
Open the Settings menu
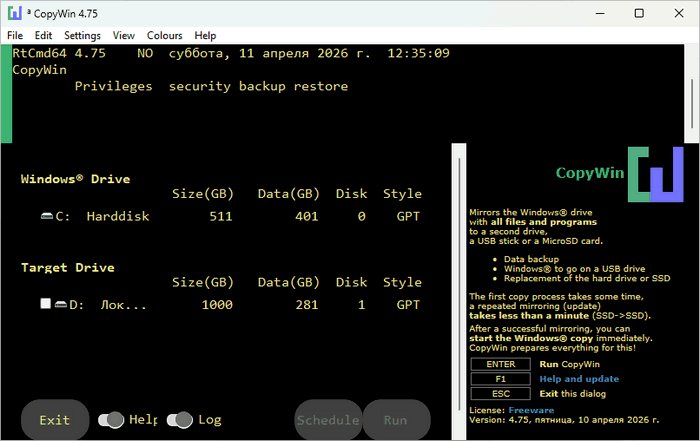point(82,35)
